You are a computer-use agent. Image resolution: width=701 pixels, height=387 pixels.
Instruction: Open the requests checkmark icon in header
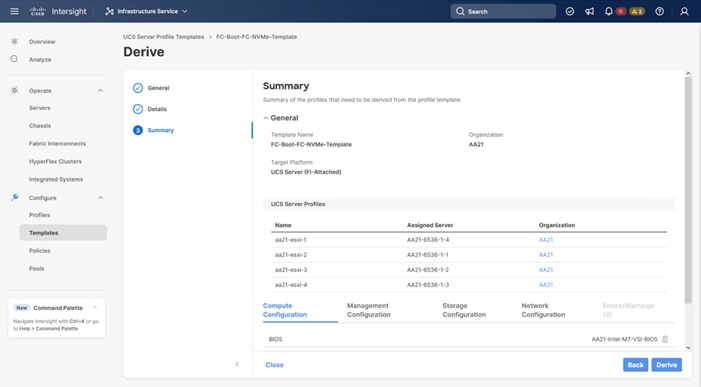tap(570, 11)
